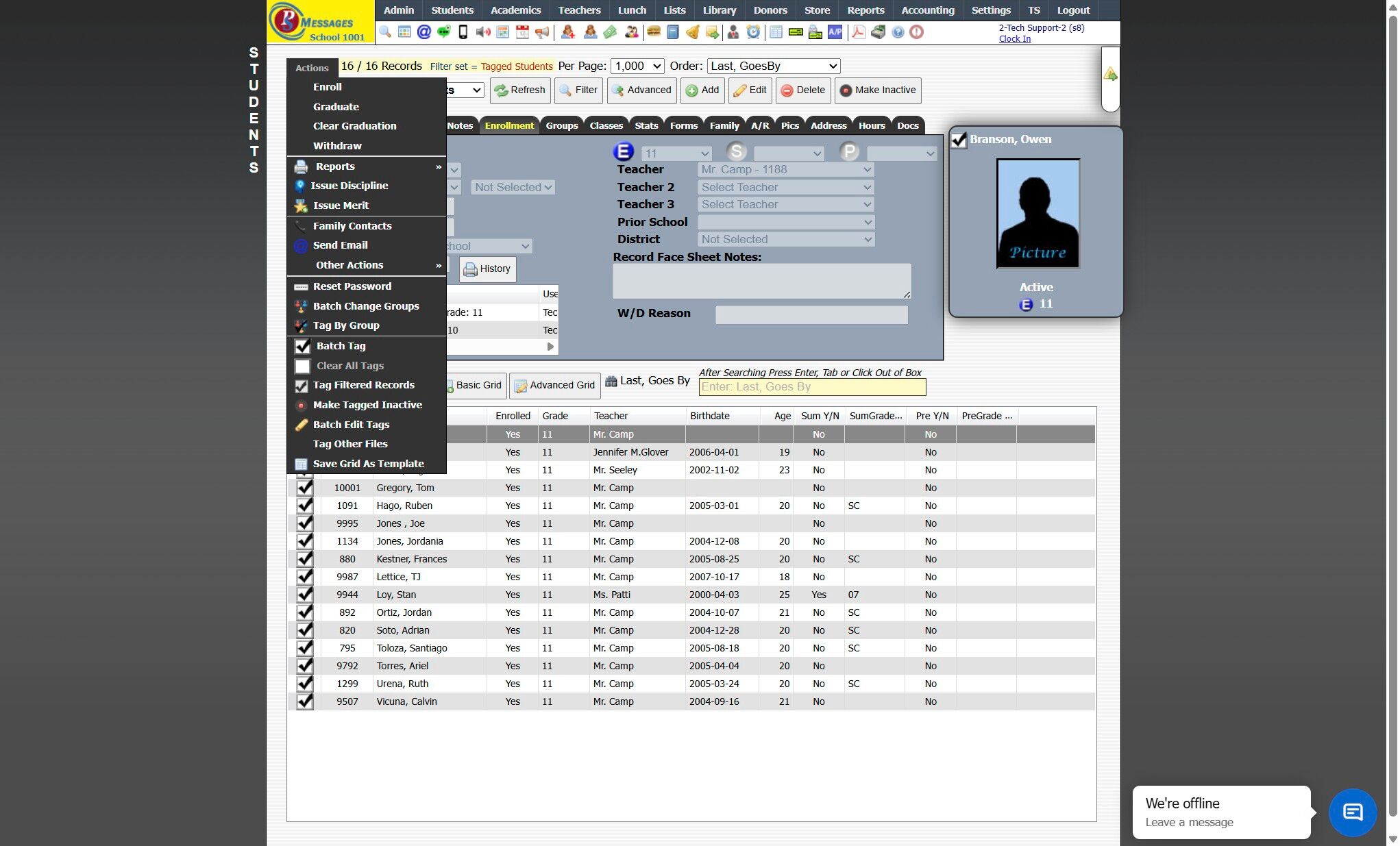The height and width of the screenshot is (846, 1400).
Task: Click the alarm clock icon in toolbar
Action: pyautogui.click(x=753, y=32)
